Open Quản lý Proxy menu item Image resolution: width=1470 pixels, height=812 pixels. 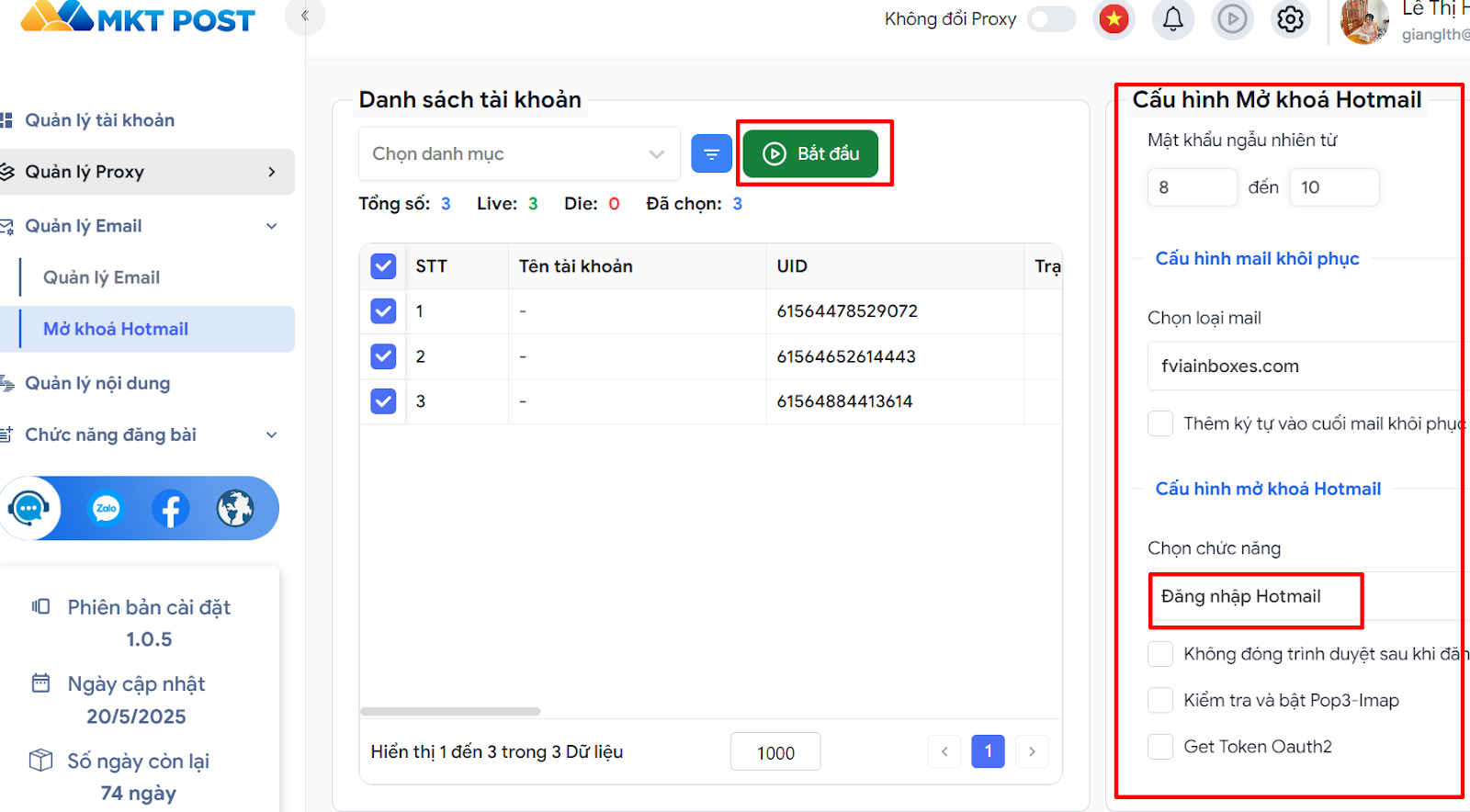(147, 172)
